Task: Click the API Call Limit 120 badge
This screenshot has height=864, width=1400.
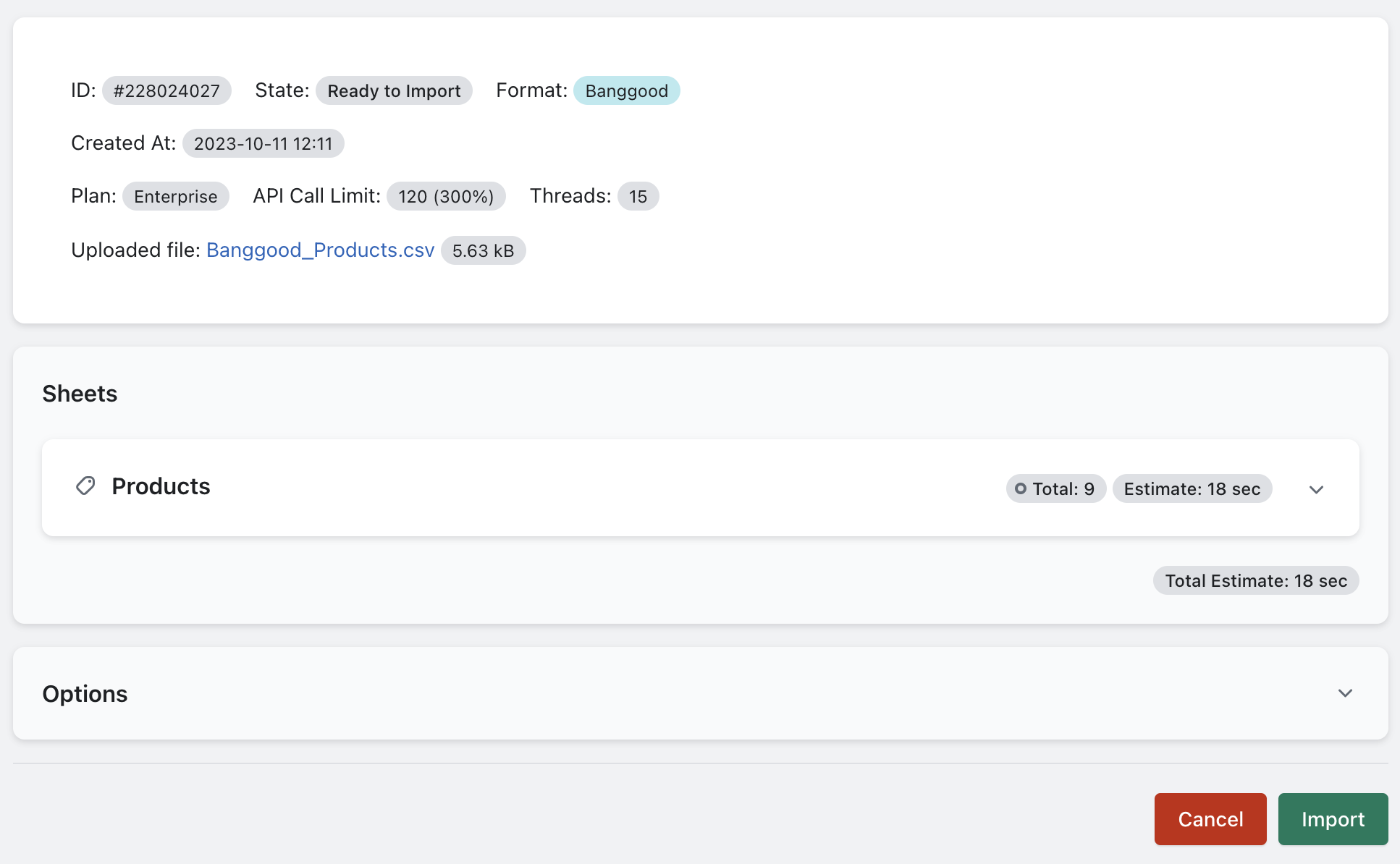Action: [x=446, y=196]
